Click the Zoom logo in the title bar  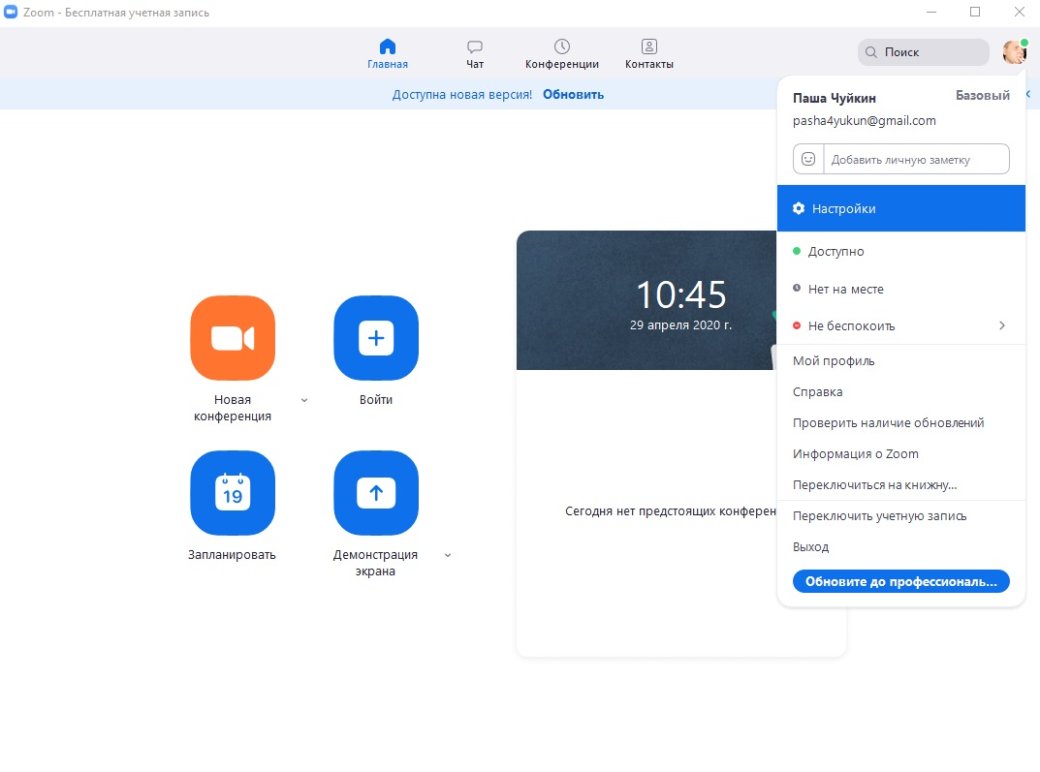tap(11, 12)
